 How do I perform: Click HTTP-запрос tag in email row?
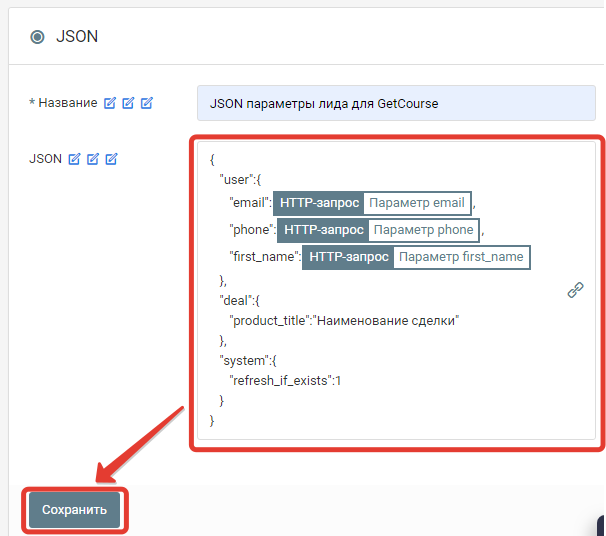(319, 203)
